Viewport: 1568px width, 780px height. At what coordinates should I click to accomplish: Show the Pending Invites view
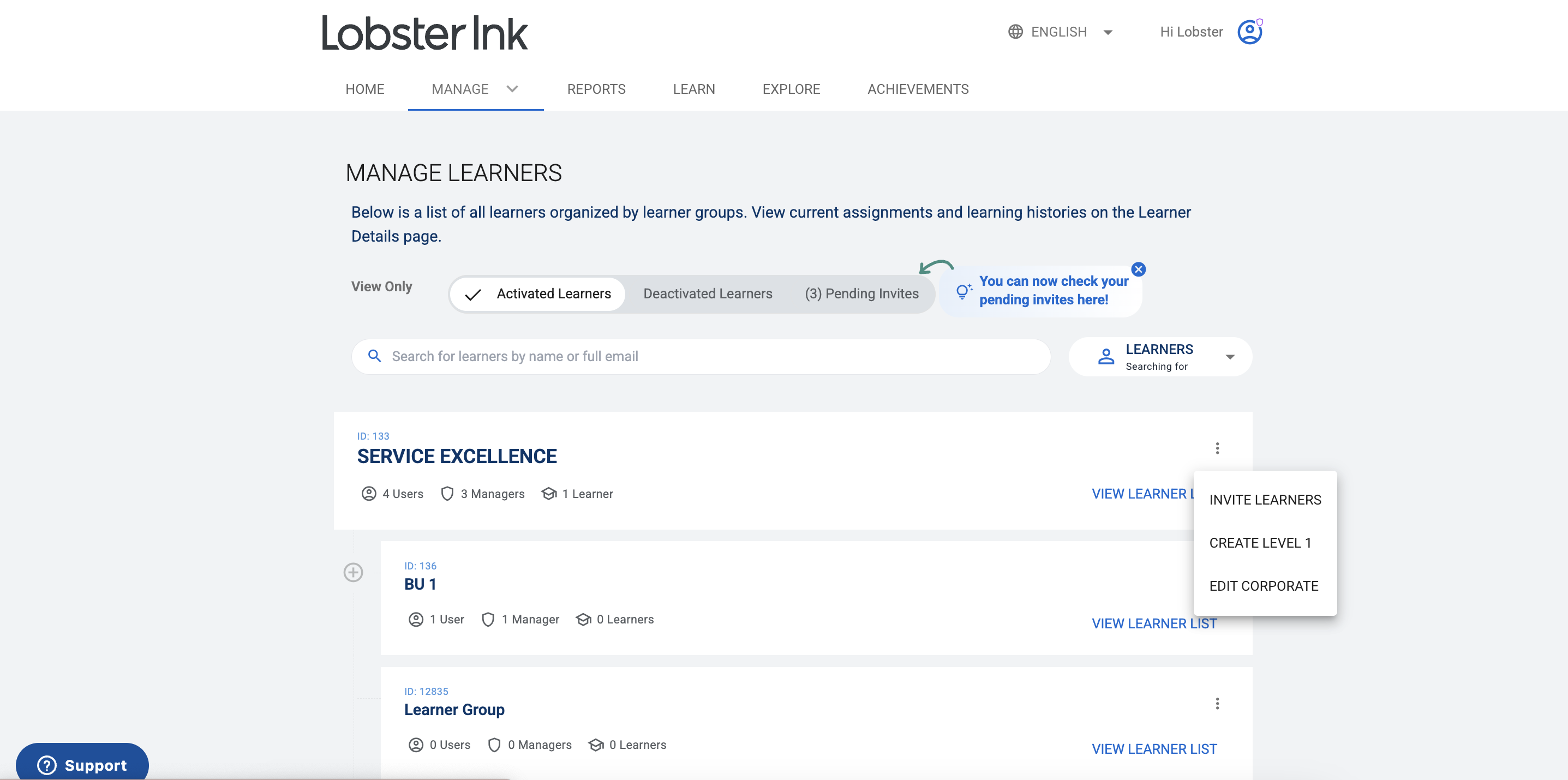(x=862, y=293)
